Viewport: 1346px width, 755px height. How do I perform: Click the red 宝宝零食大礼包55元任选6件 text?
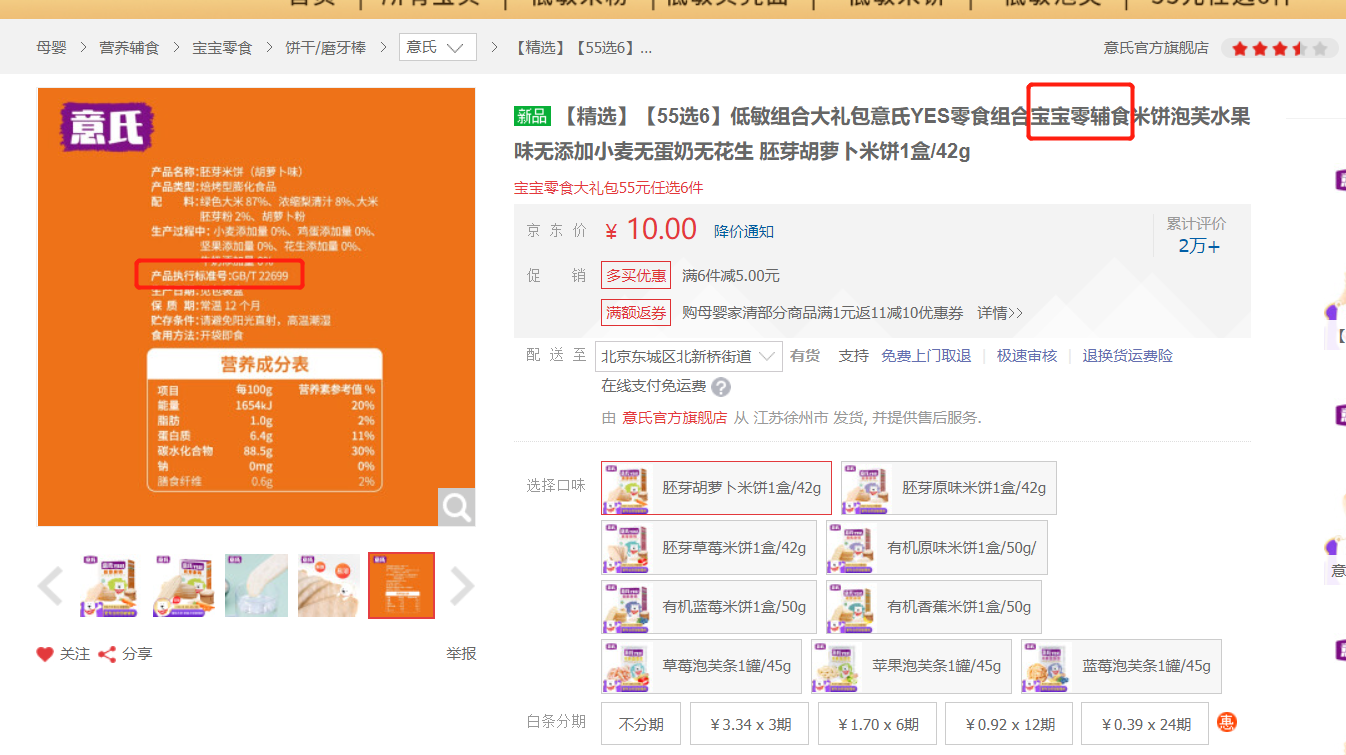tap(610, 188)
